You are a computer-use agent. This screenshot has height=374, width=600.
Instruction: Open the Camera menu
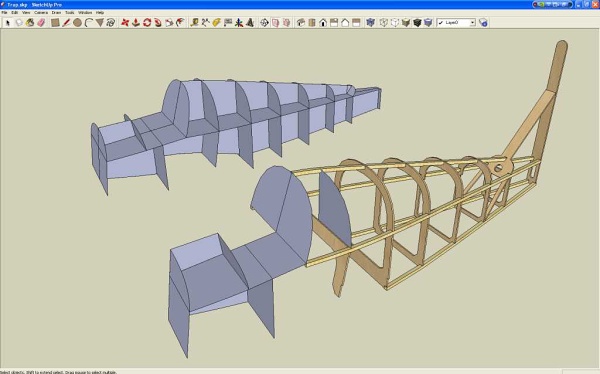point(41,13)
